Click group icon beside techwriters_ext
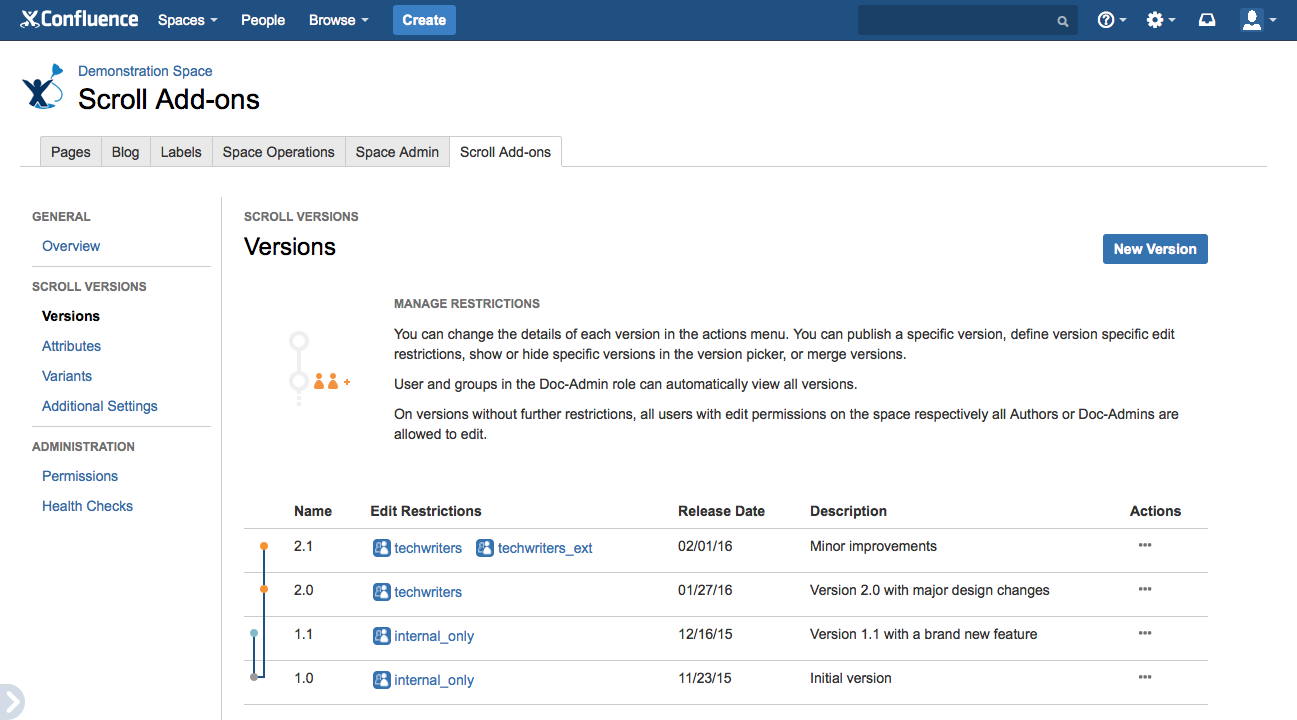The width and height of the screenshot is (1297, 720). pyautogui.click(x=485, y=547)
